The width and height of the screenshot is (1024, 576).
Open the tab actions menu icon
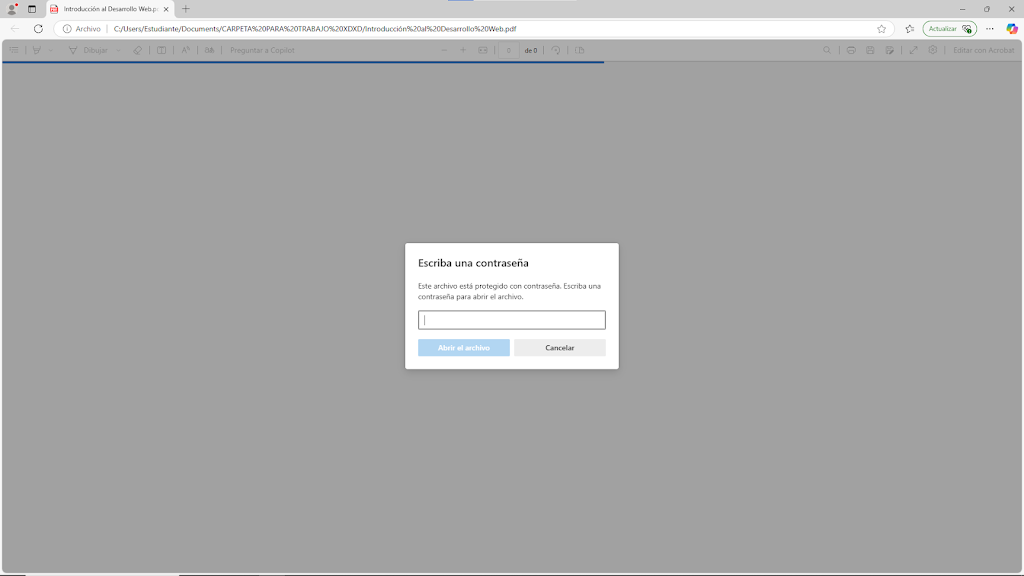(32, 9)
